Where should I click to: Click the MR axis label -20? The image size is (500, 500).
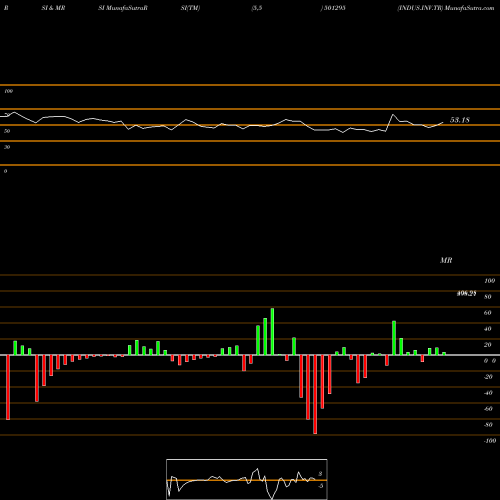[488, 377]
